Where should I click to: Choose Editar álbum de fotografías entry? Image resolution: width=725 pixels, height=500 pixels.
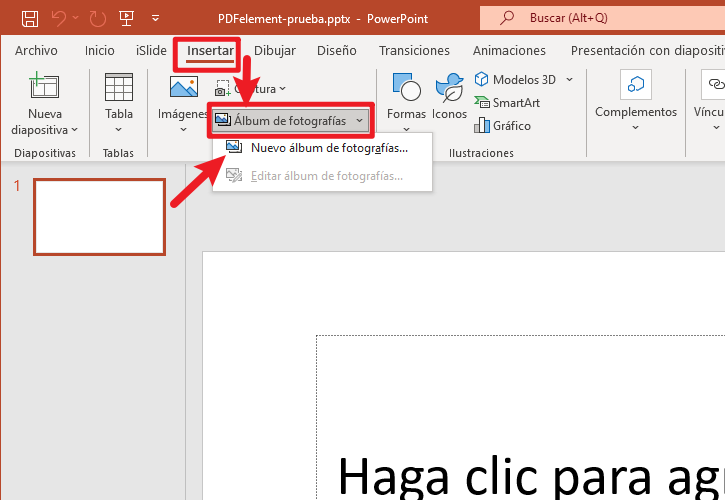click(x=322, y=176)
